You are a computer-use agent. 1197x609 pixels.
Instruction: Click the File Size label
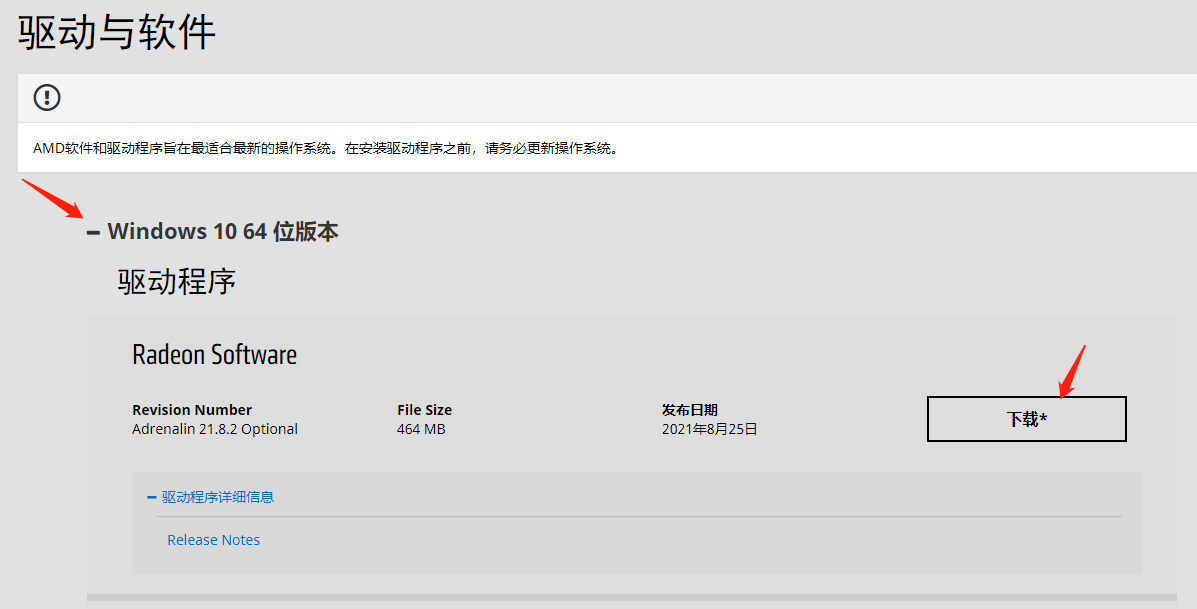[424, 410]
